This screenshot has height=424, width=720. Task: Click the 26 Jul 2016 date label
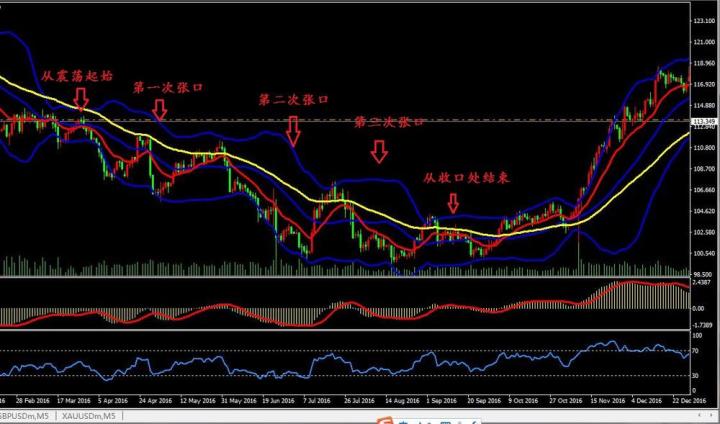pyautogui.click(x=360, y=401)
